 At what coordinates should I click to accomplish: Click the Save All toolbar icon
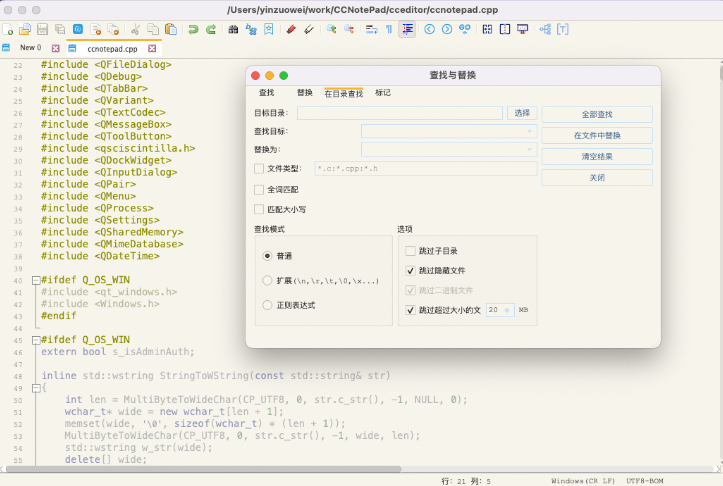[60, 30]
